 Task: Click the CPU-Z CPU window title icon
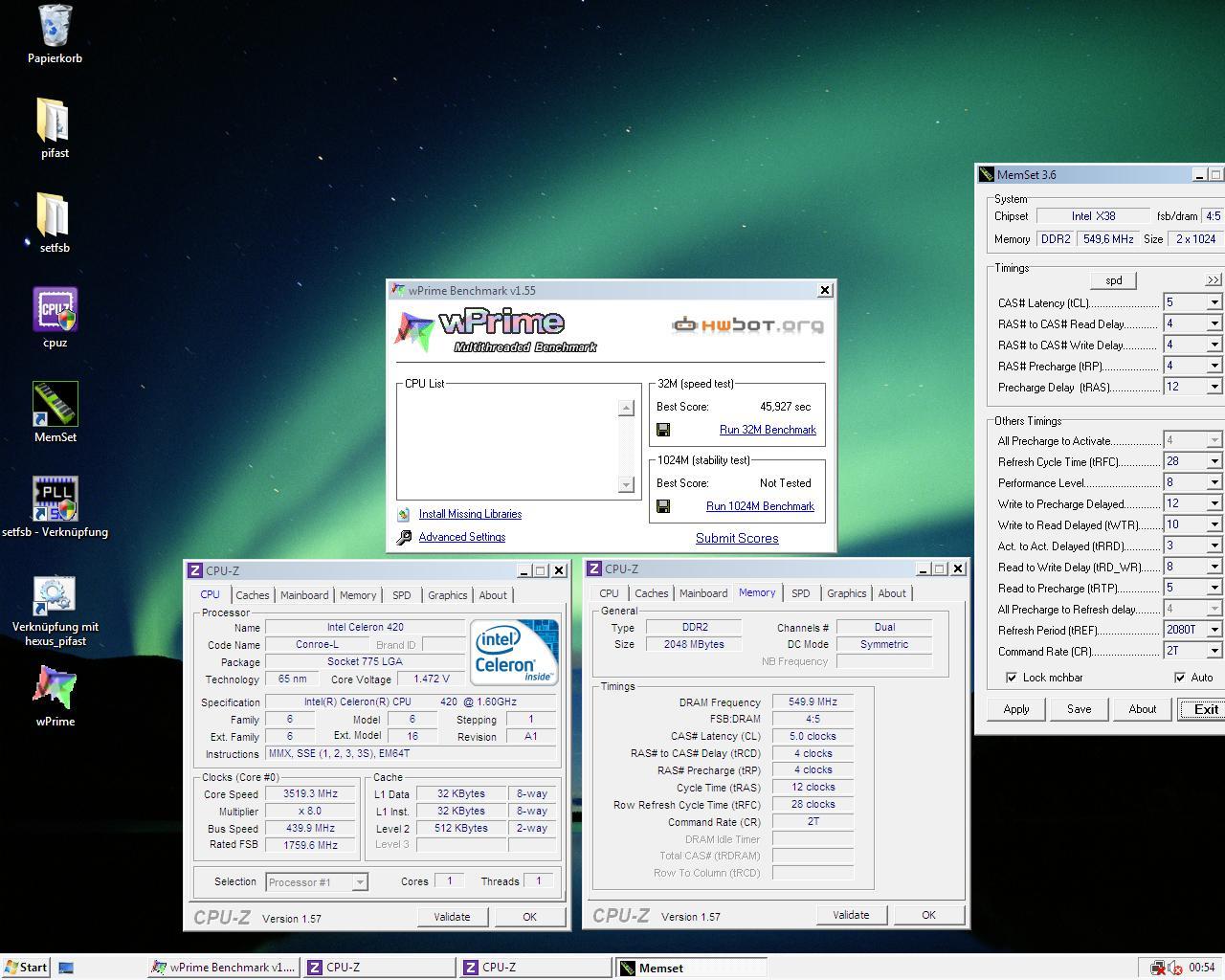(x=195, y=570)
